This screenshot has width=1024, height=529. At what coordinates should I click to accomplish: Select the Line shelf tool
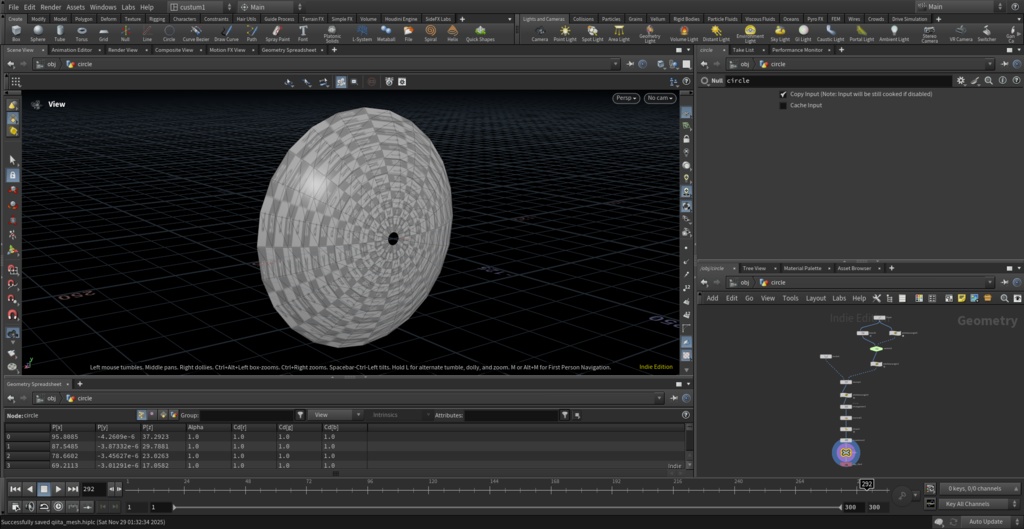(x=147, y=33)
